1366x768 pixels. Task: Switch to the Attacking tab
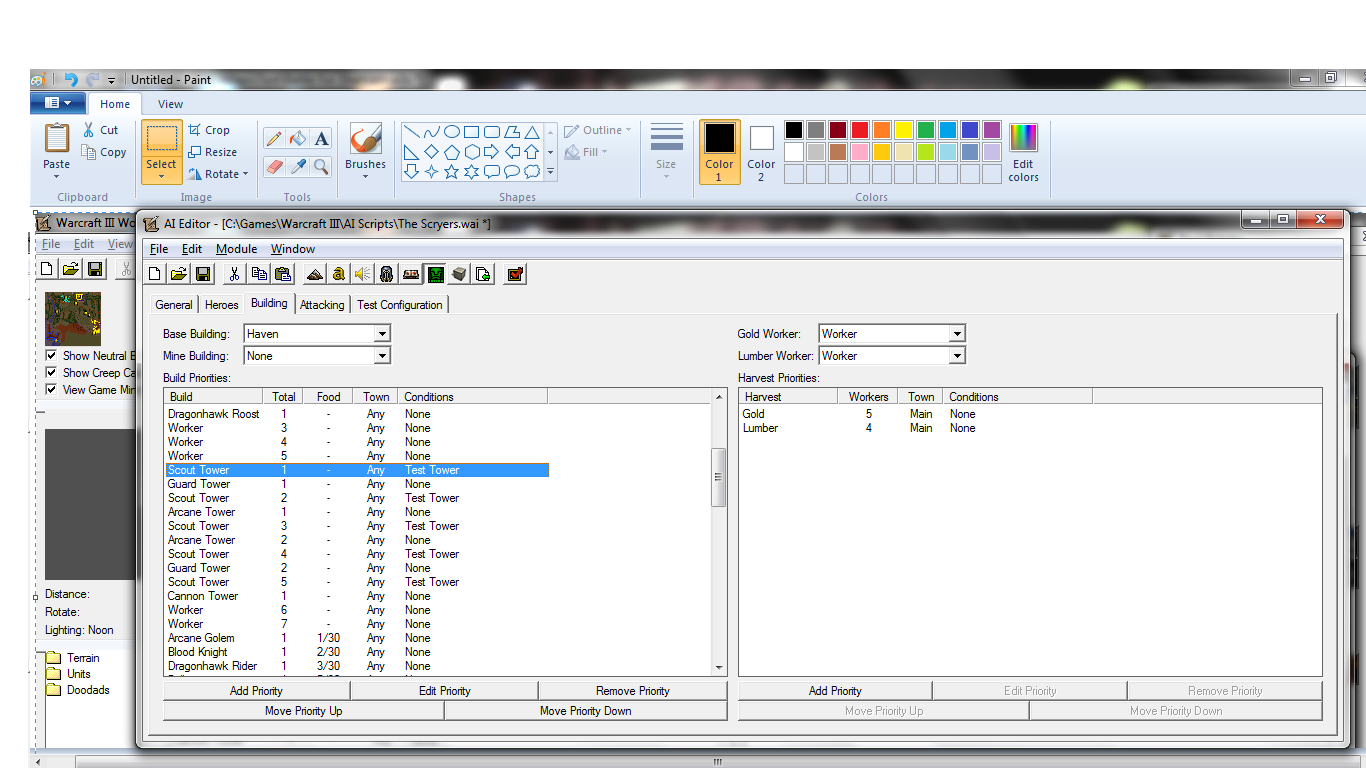(322, 305)
